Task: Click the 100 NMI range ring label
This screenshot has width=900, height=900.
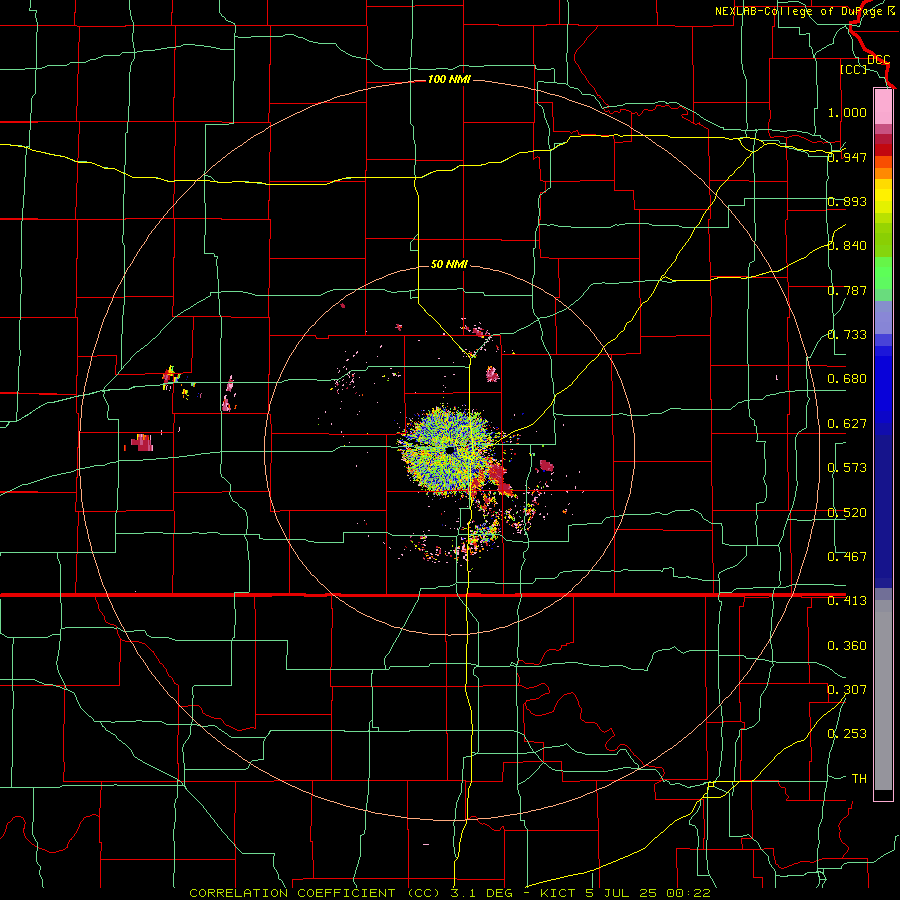Action: [449, 79]
